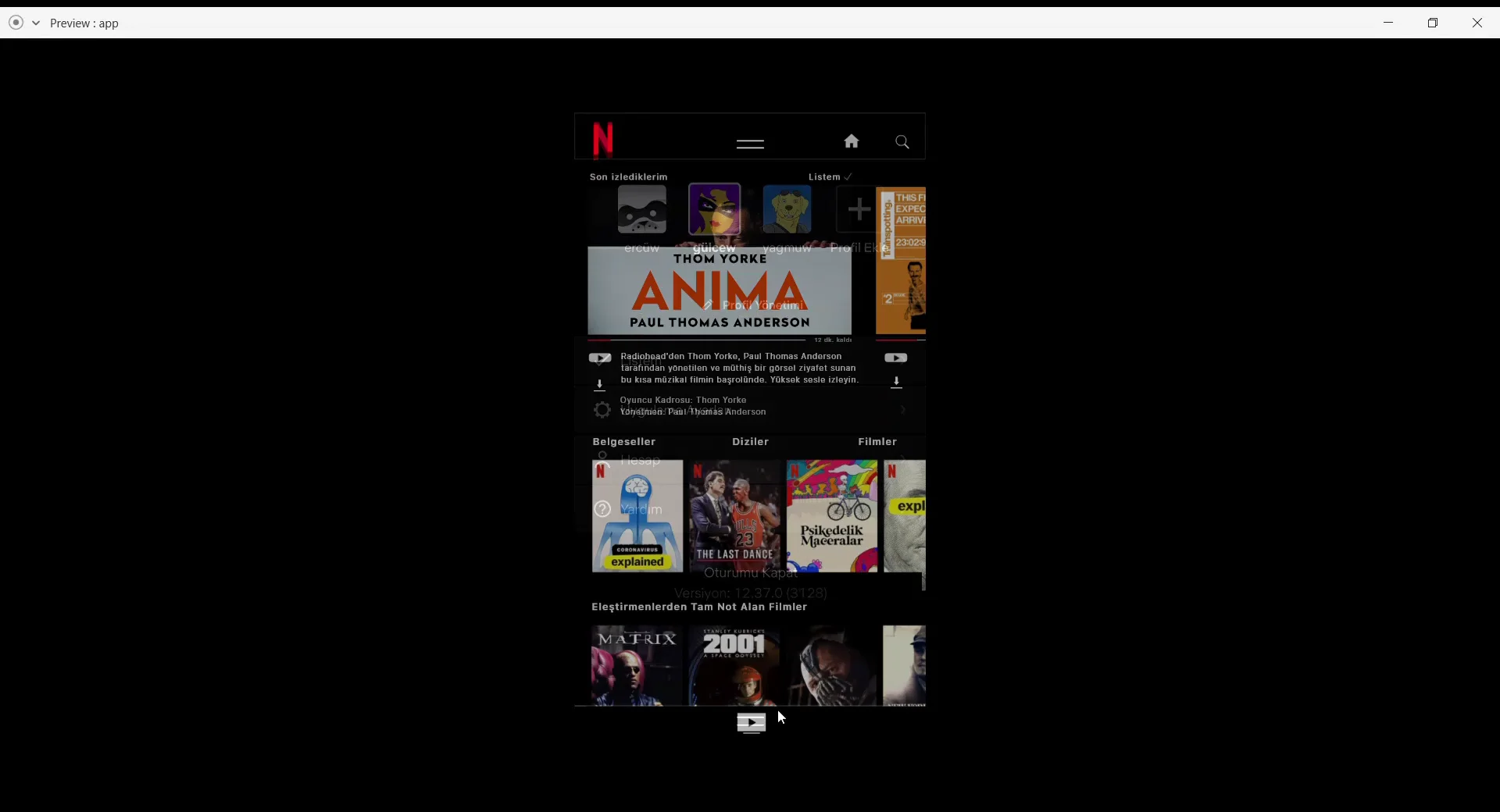Download Anima with the download arrow icon
The height and width of the screenshot is (812, 1500).
(x=599, y=385)
